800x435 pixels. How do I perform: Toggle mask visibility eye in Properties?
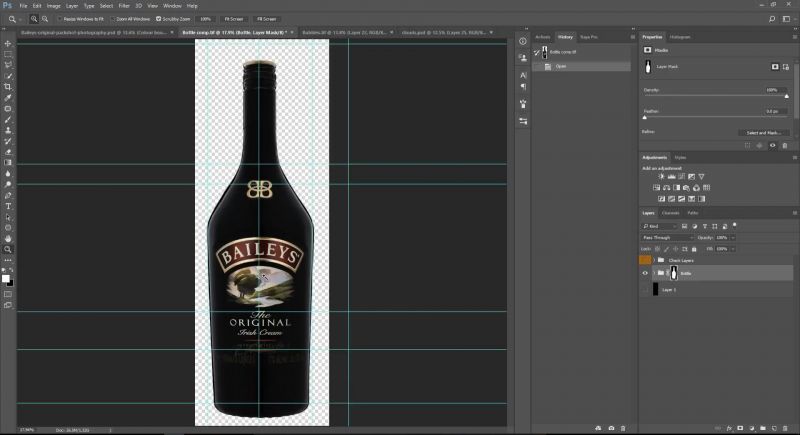772,145
